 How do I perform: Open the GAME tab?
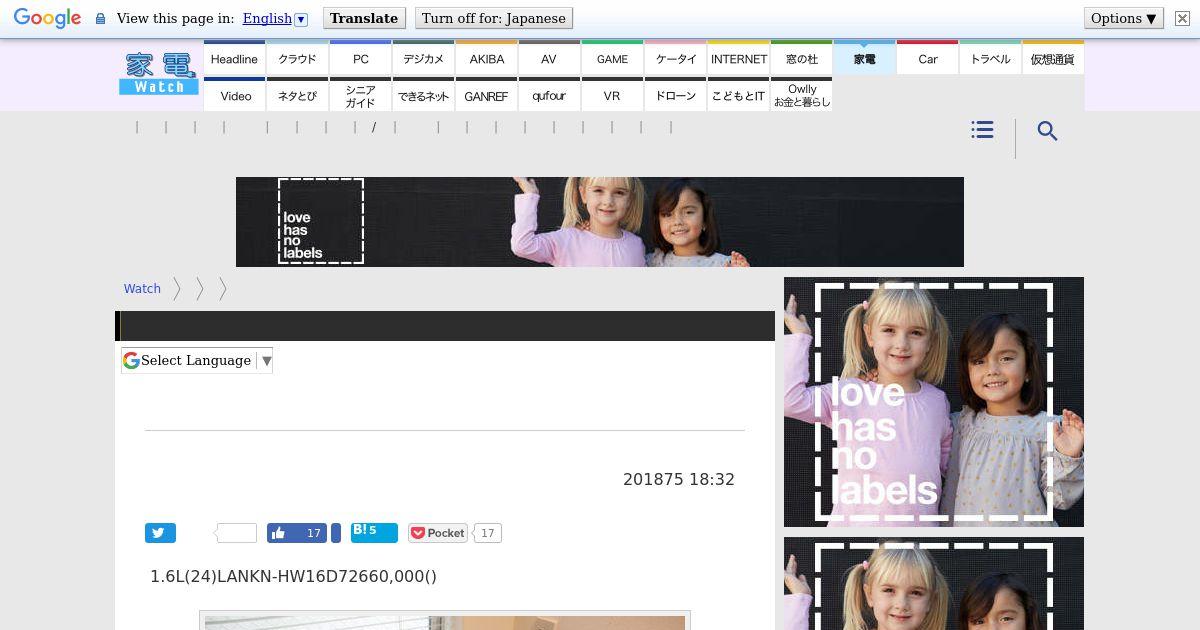click(612, 58)
